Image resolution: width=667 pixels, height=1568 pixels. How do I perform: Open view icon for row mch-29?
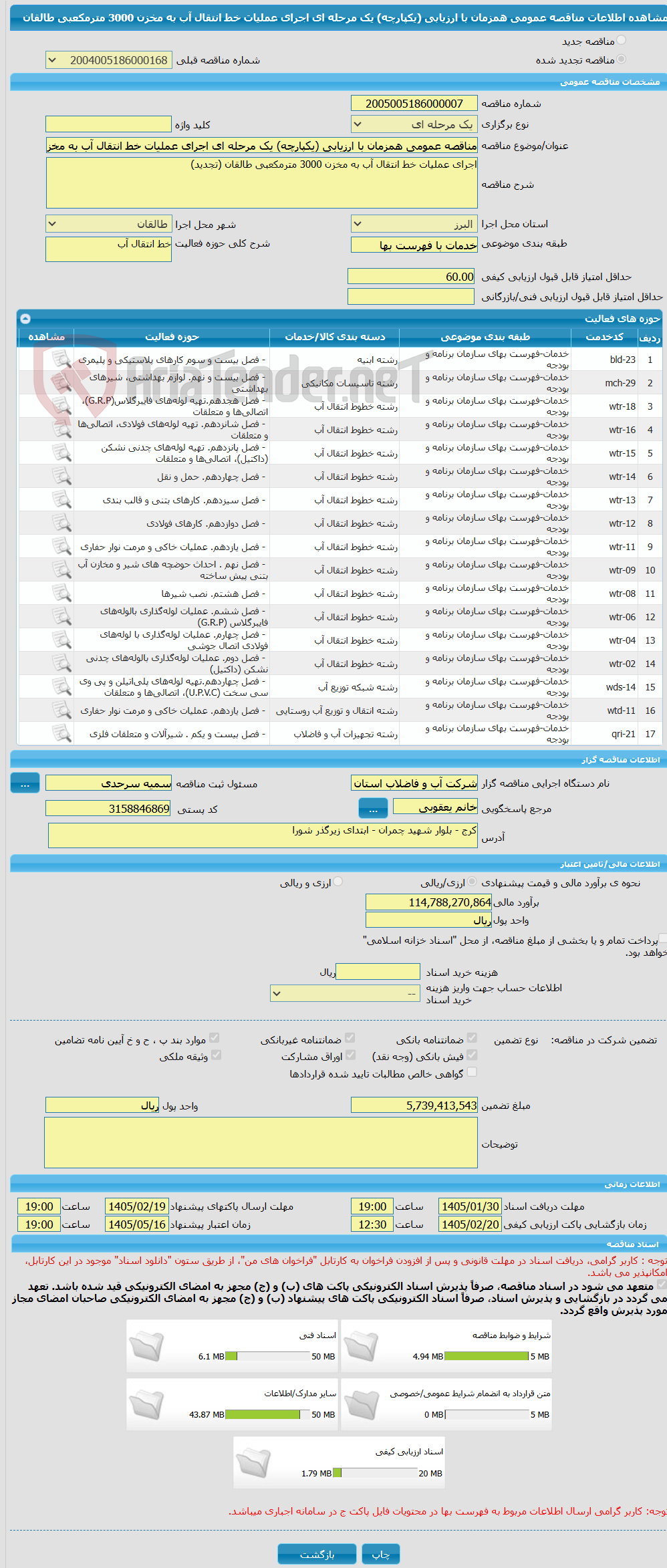point(61,383)
